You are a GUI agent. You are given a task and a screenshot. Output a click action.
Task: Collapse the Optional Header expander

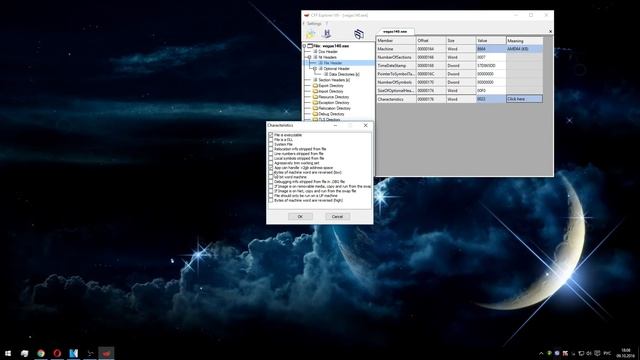(x=315, y=69)
